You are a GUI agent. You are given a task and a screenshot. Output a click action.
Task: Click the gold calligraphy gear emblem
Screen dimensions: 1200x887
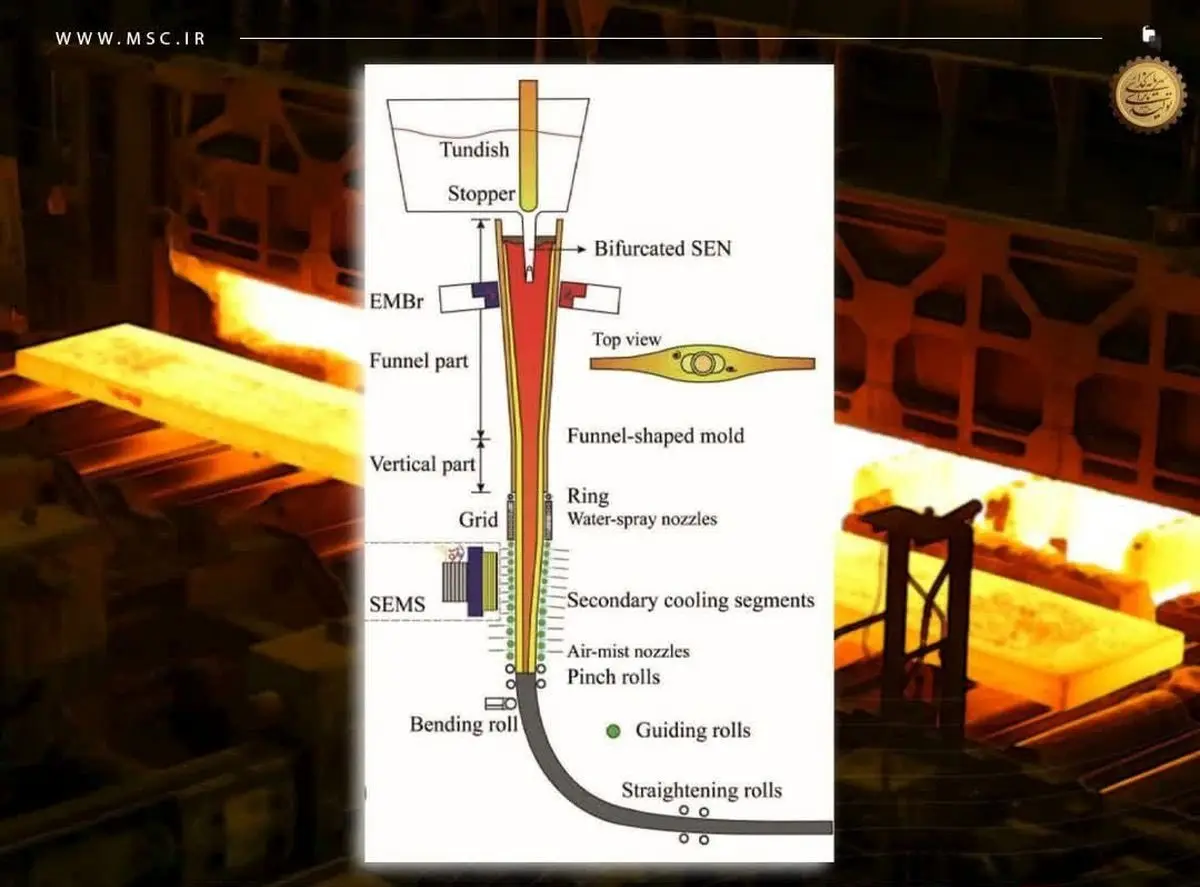[x=1149, y=95]
